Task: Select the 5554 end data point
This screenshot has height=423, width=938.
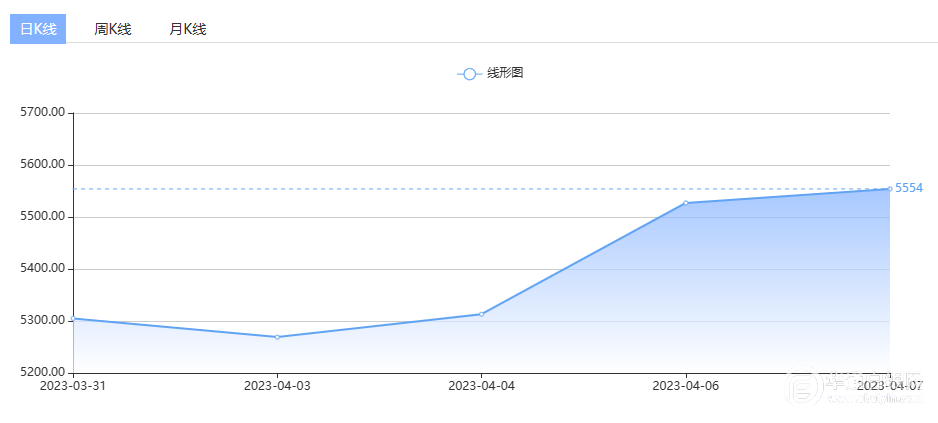Action: click(x=890, y=188)
